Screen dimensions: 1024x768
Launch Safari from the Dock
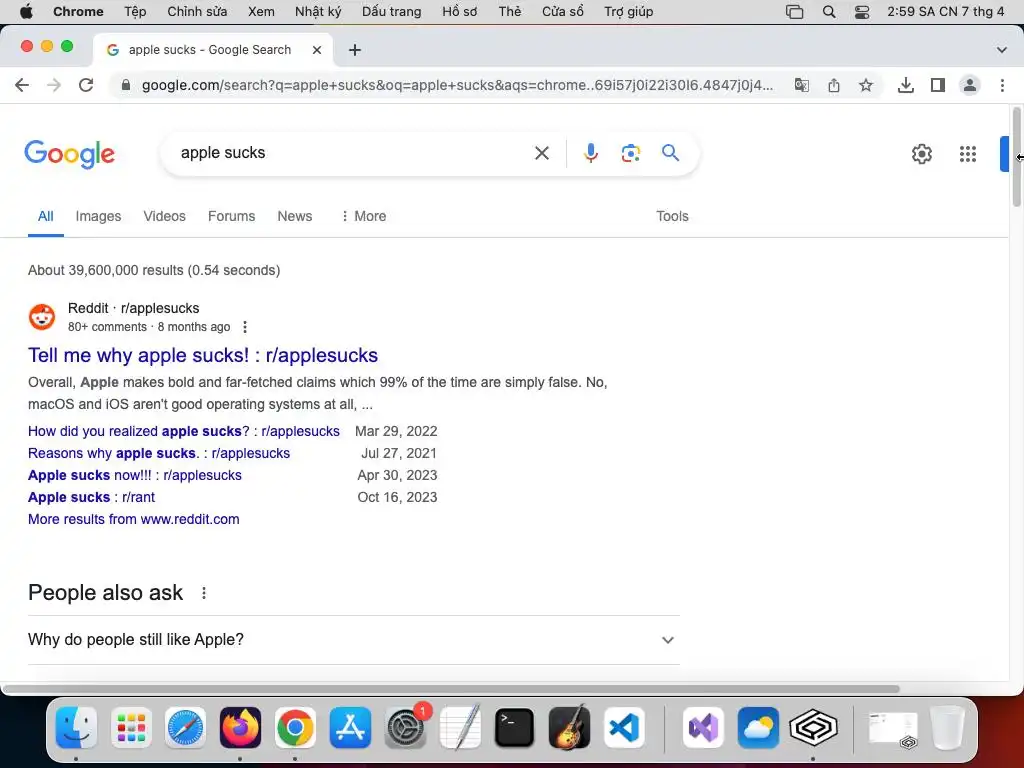point(185,727)
